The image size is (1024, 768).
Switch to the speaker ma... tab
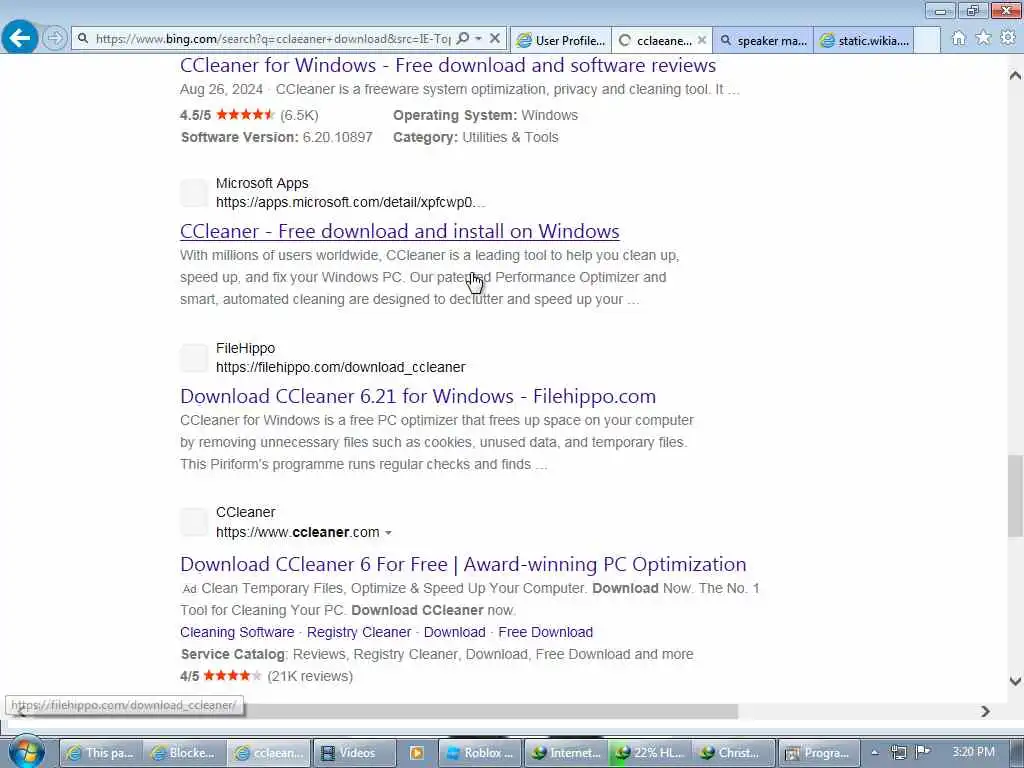click(x=763, y=40)
